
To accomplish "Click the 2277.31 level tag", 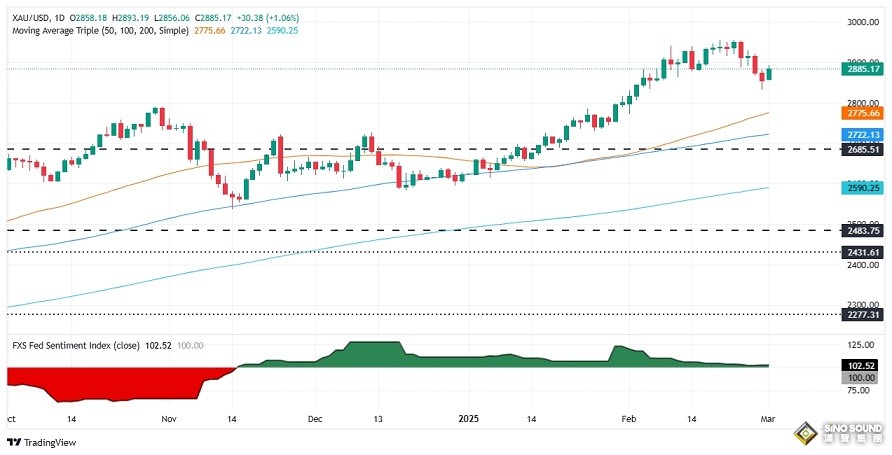I will [x=863, y=315].
